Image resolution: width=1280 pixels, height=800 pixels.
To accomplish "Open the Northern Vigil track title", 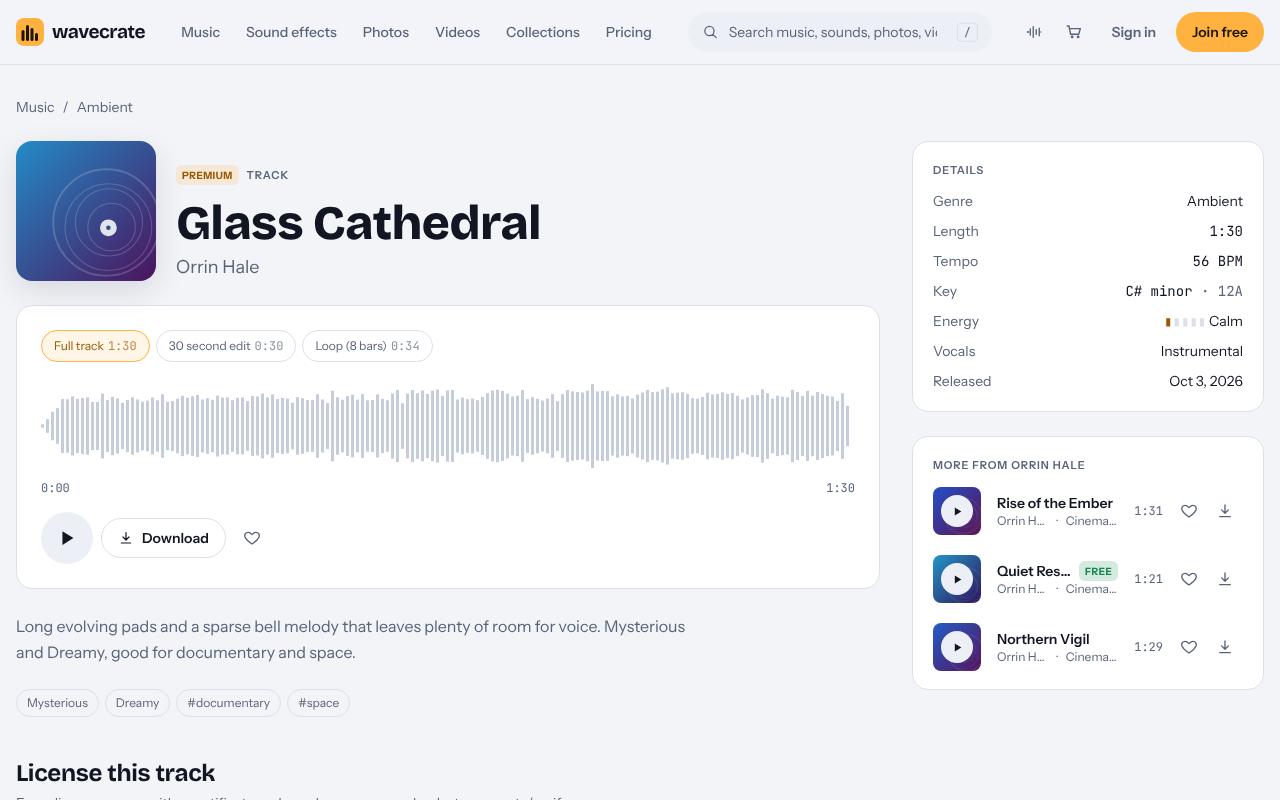I will [1043, 639].
